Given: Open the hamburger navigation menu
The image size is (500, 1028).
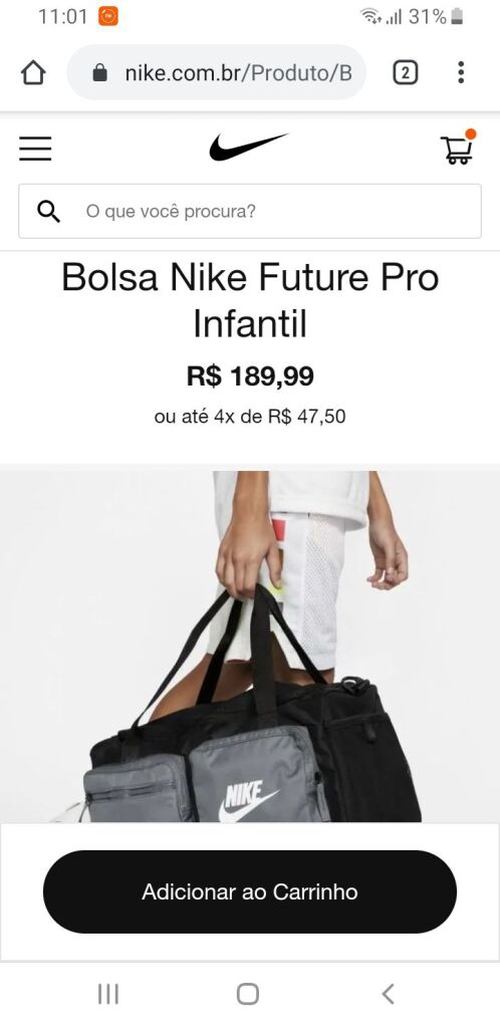Looking at the screenshot, I should [x=35, y=149].
